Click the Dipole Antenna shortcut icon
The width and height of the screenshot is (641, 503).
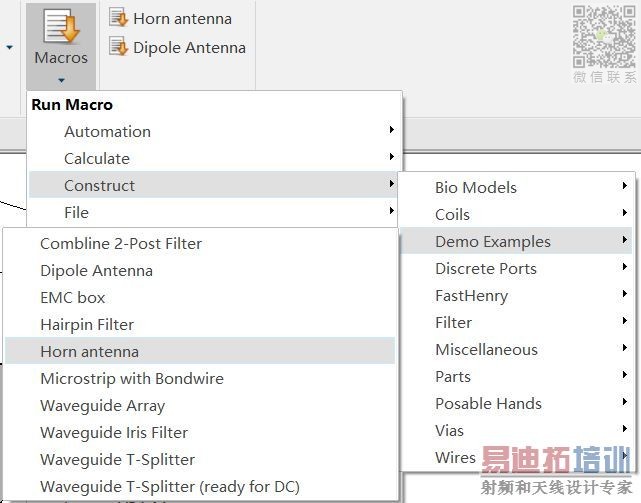118,47
